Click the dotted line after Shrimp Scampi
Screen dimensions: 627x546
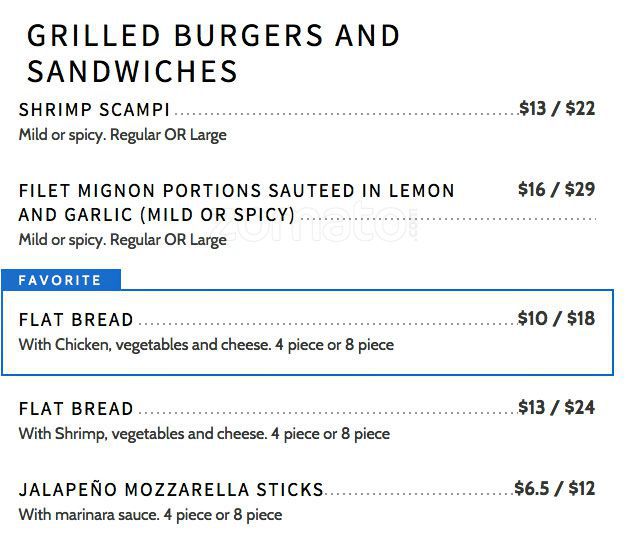coord(344,114)
